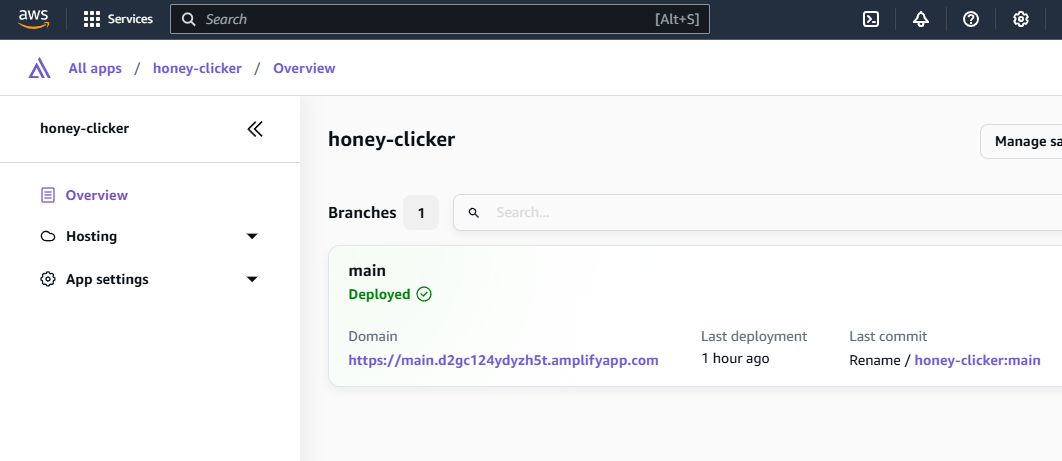This screenshot has width=1062, height=461.
Task: Click the Domain label
Action: point(373,336)
